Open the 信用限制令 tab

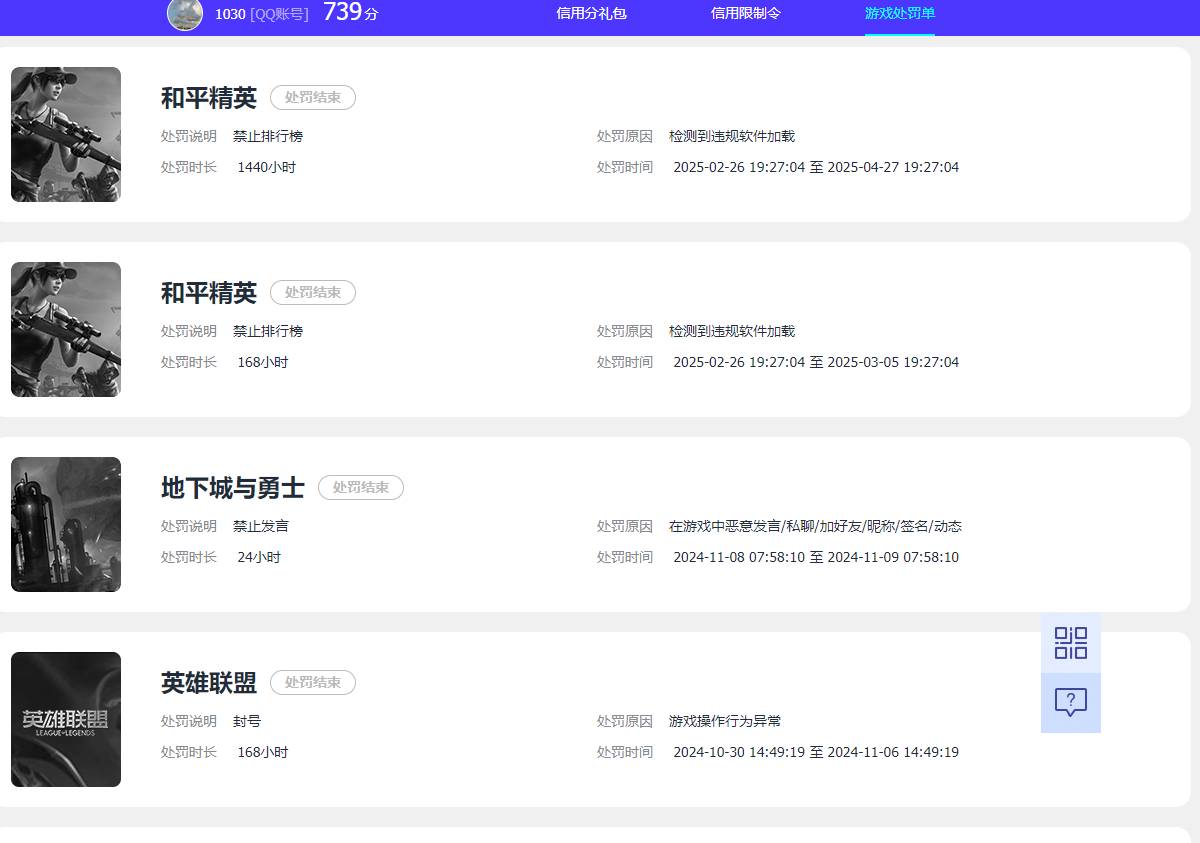pos(745,14)
